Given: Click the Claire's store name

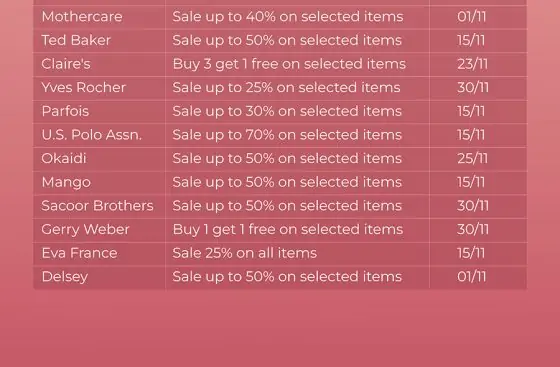Looking at the screenshot, I should coord(66,64).
